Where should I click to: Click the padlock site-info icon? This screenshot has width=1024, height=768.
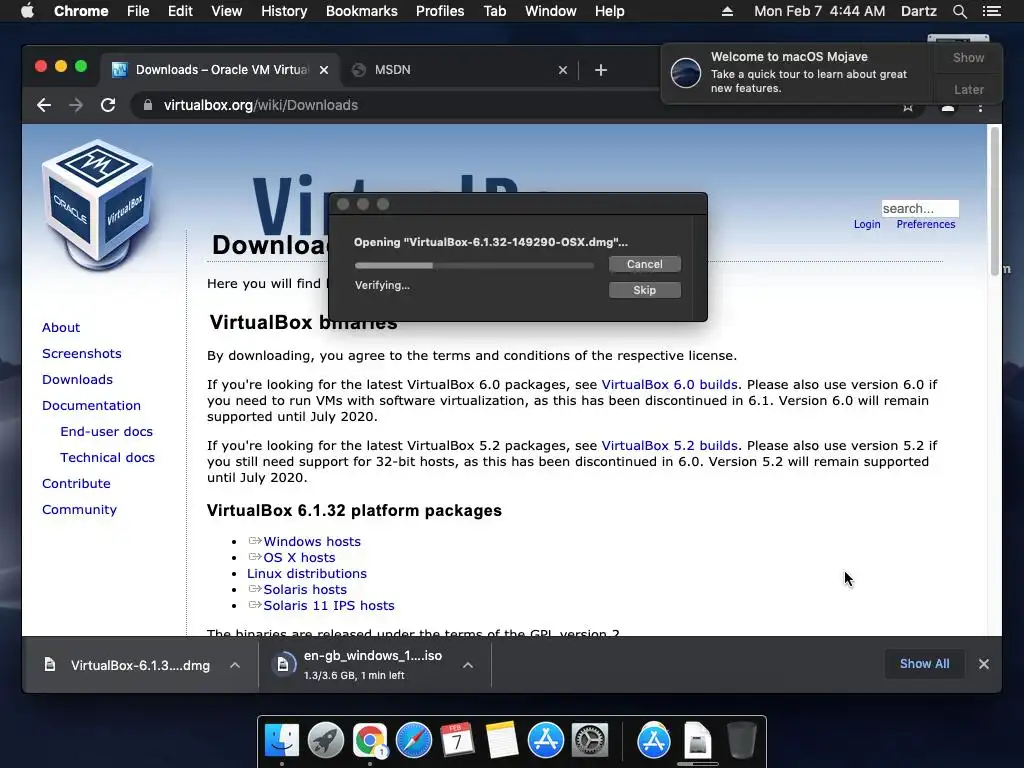pyautogui.click(x=148, y=105)
